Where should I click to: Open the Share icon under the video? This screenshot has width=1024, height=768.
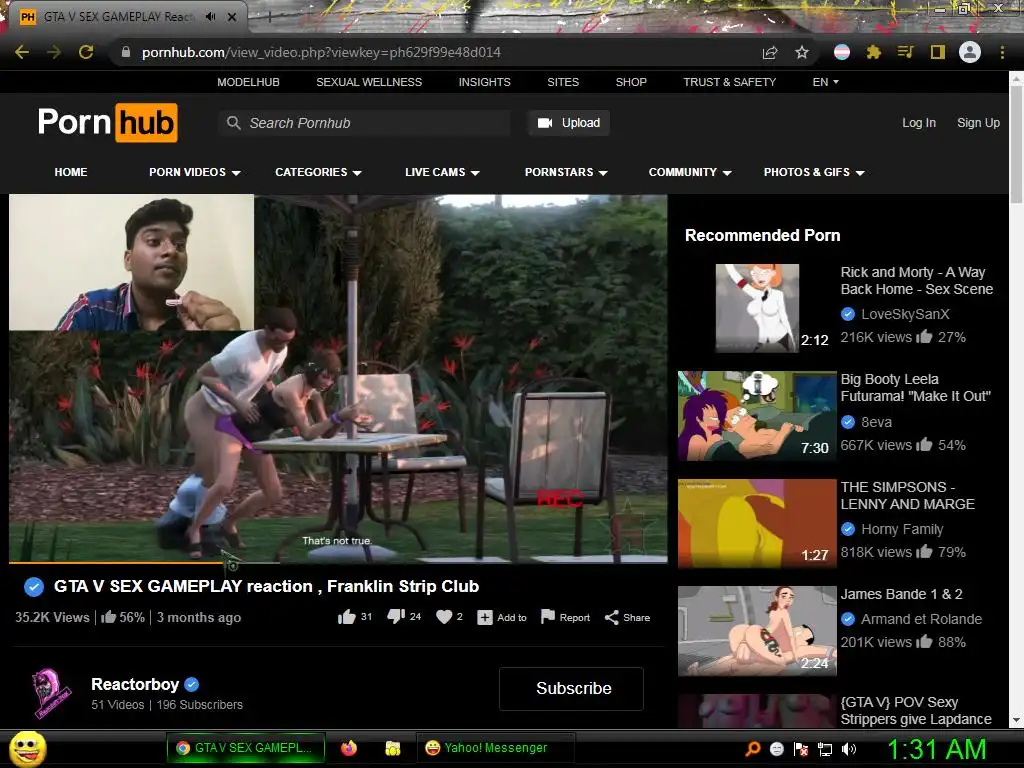pyautogui.click(x=611, y=617)
